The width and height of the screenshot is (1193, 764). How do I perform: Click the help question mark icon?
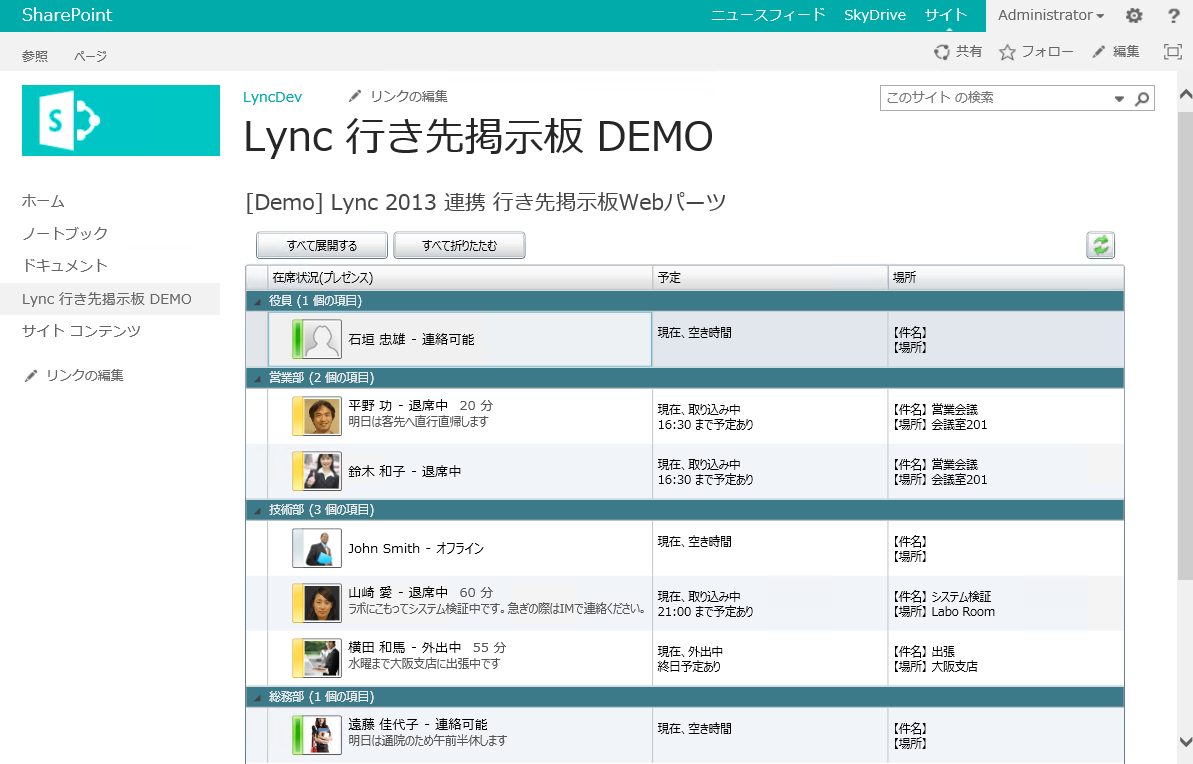1173,16
